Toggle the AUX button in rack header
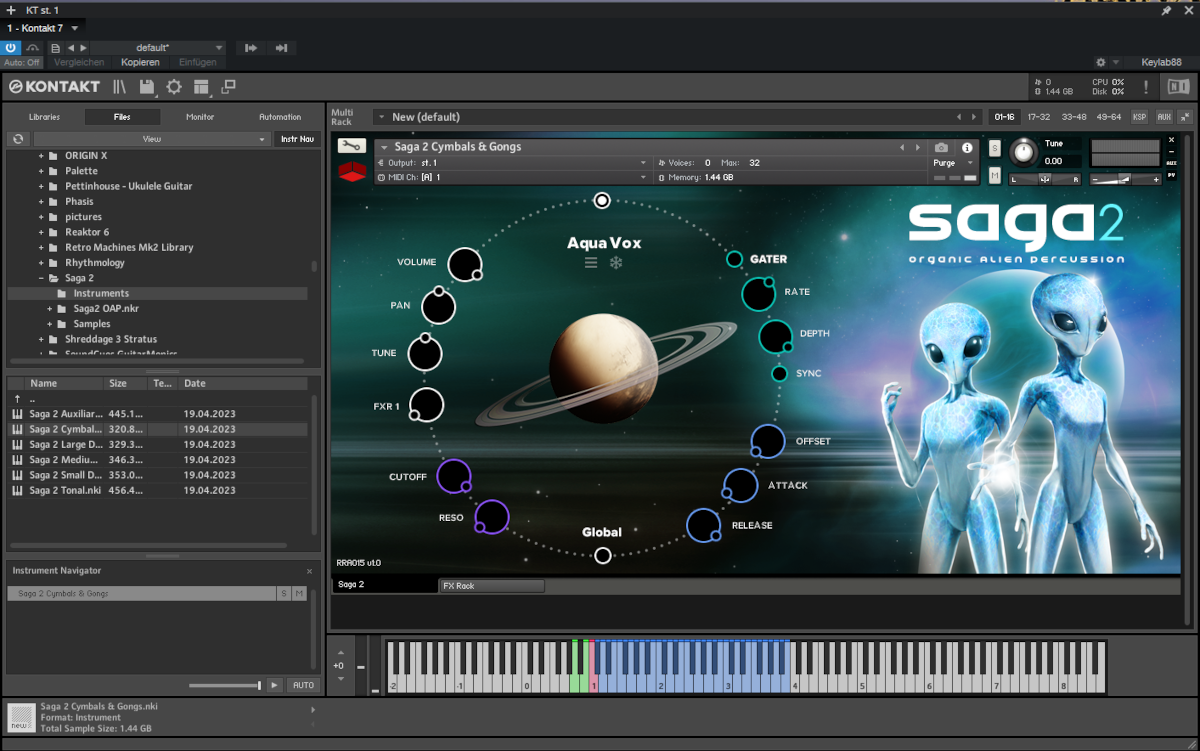The image size is (1200, 751). pos(1164,117)
